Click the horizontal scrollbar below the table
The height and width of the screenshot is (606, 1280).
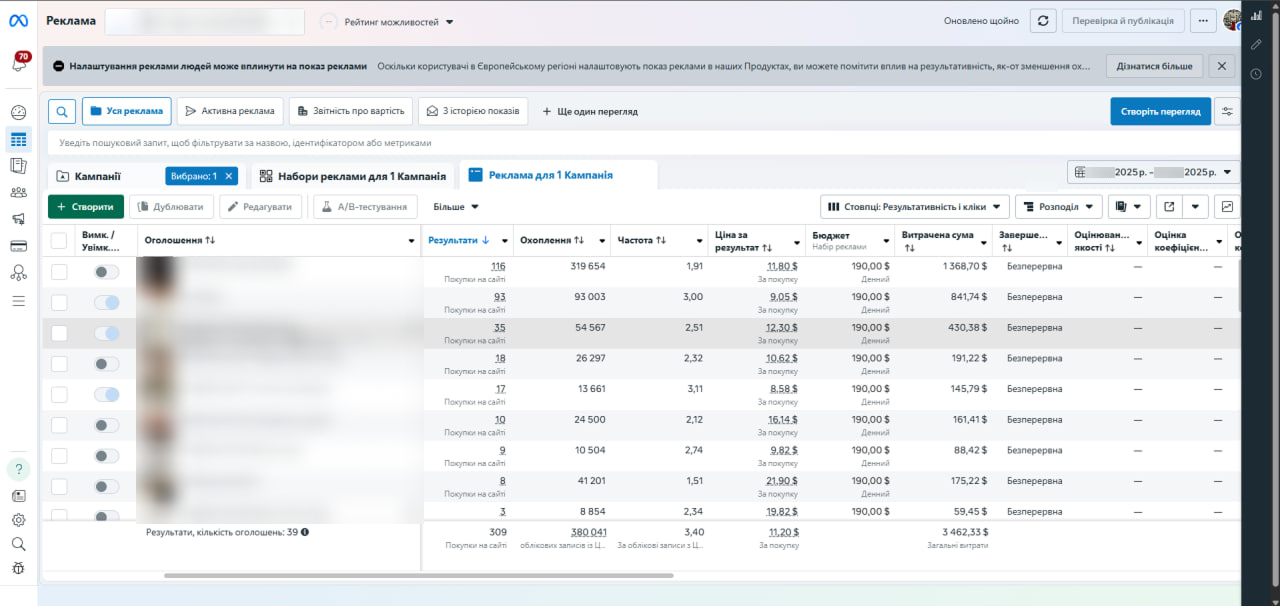[419, 575]
